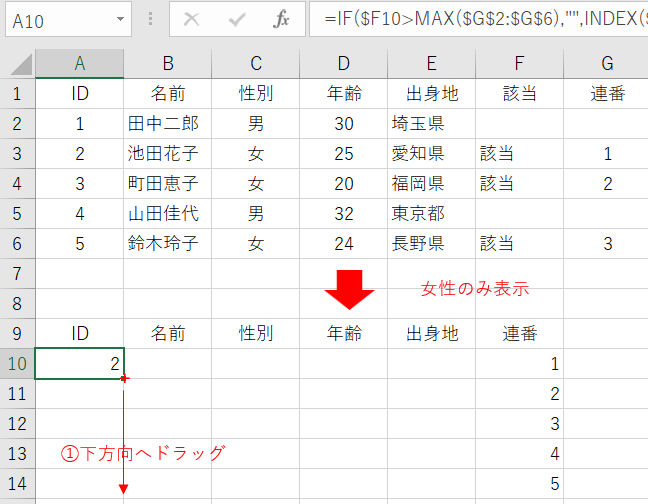Screen dimensions: 648x504
Task: Click cell E5 with 東京都
Action: (431, 214)
